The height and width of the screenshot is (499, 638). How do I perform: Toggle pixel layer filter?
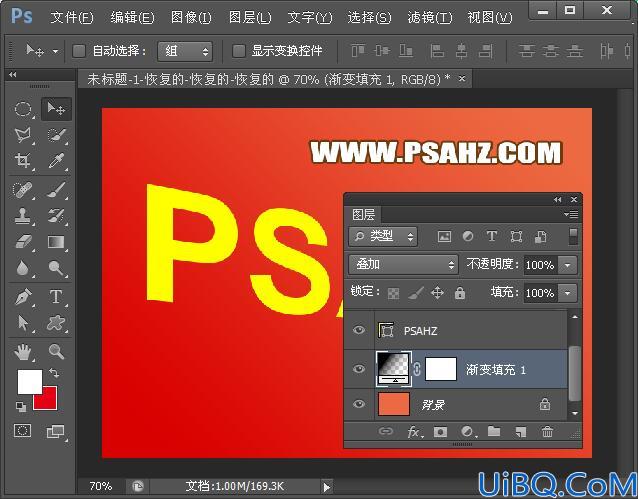444,236
